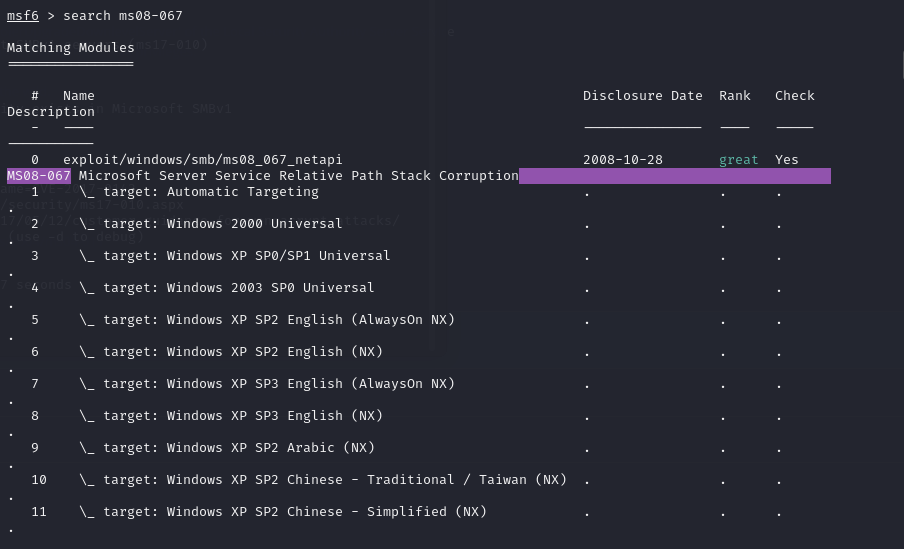Select the Windows 2003 SP0 Universal target
The image size is (904, 549).
pyautogui.click(x=238, y=288)
